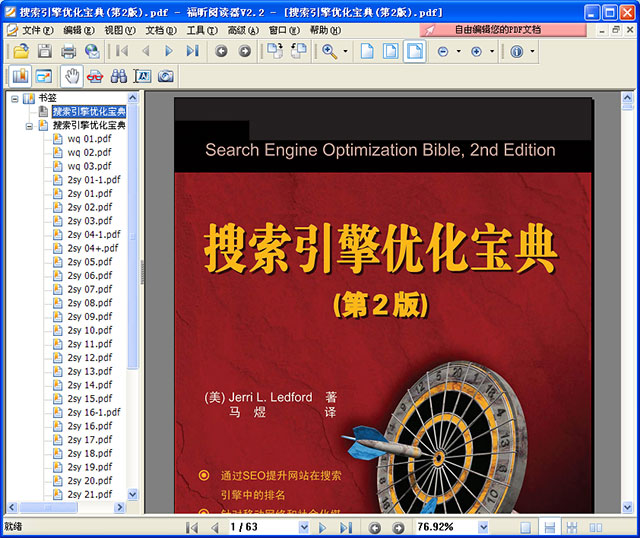Screen dimensions: 640x538
Task: Open Find with the binoculars icon
Action: [119, 76]
